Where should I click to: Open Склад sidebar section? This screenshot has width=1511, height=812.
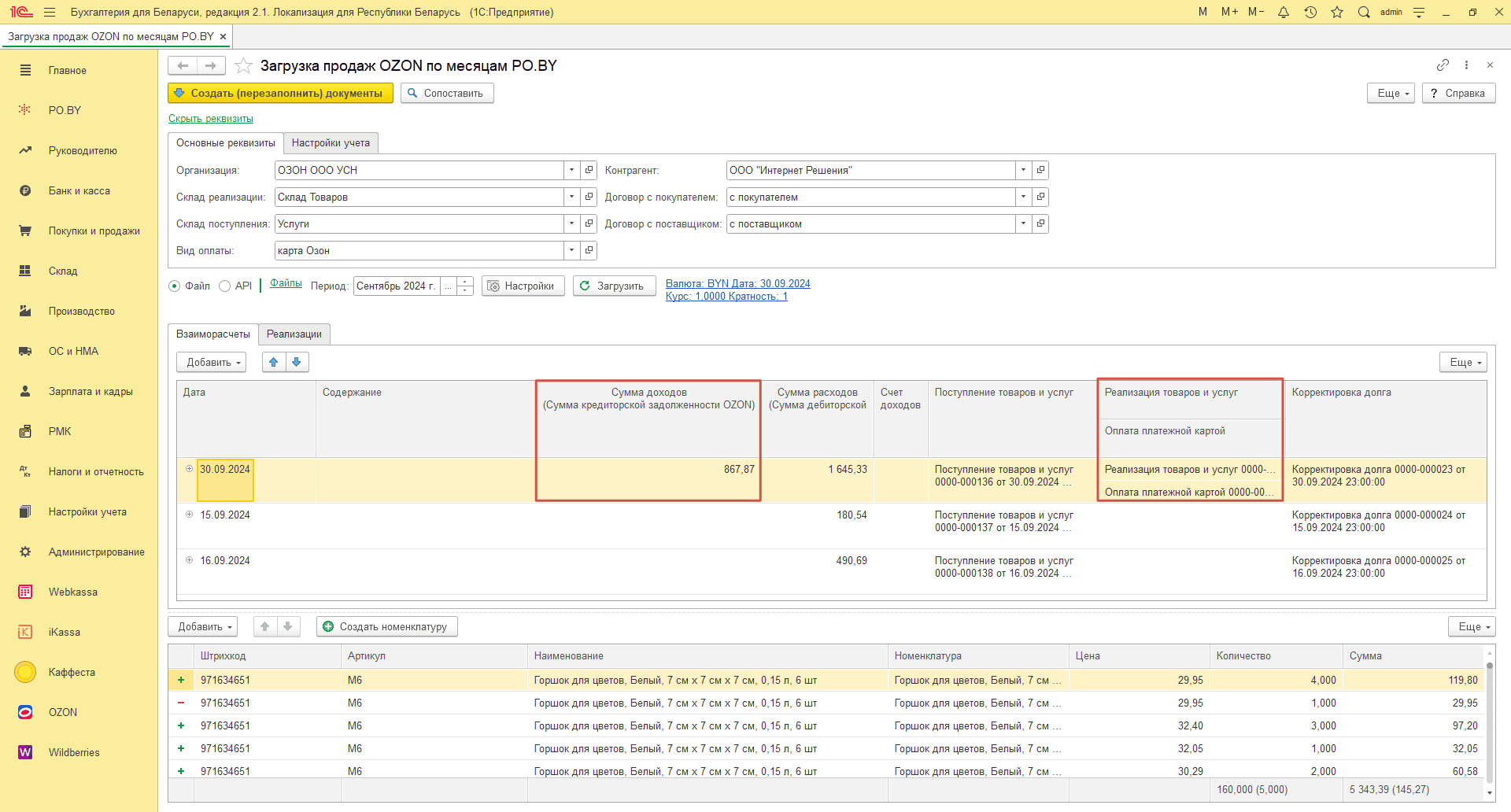[x=63, y=271]
